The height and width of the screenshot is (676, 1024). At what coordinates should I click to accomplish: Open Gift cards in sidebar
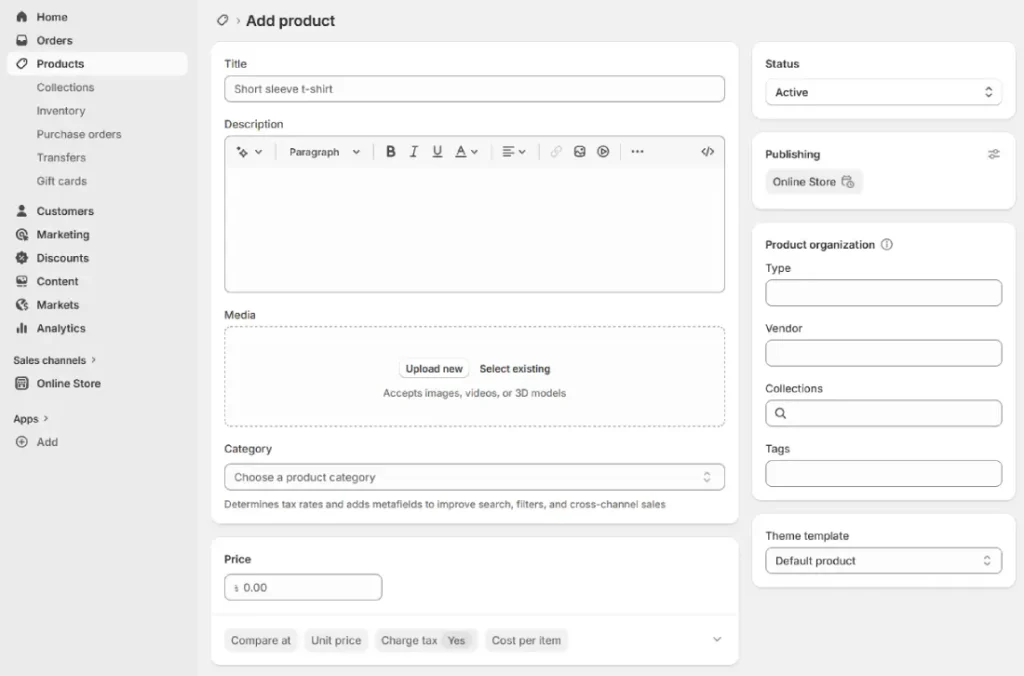point(61,181)
